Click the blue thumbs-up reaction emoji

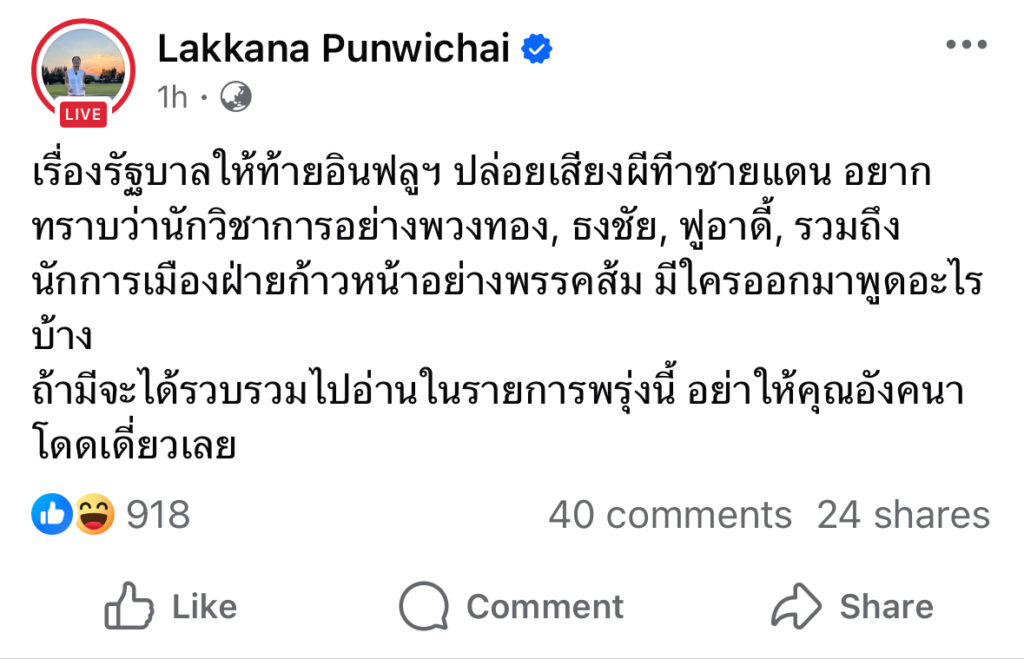click(x=51, y=515)
